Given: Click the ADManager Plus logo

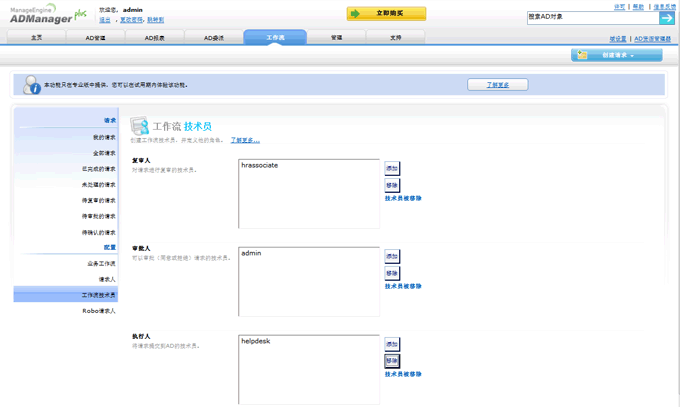Looking at the screenshot, I should pyautogui.click(x=48, y=14).
